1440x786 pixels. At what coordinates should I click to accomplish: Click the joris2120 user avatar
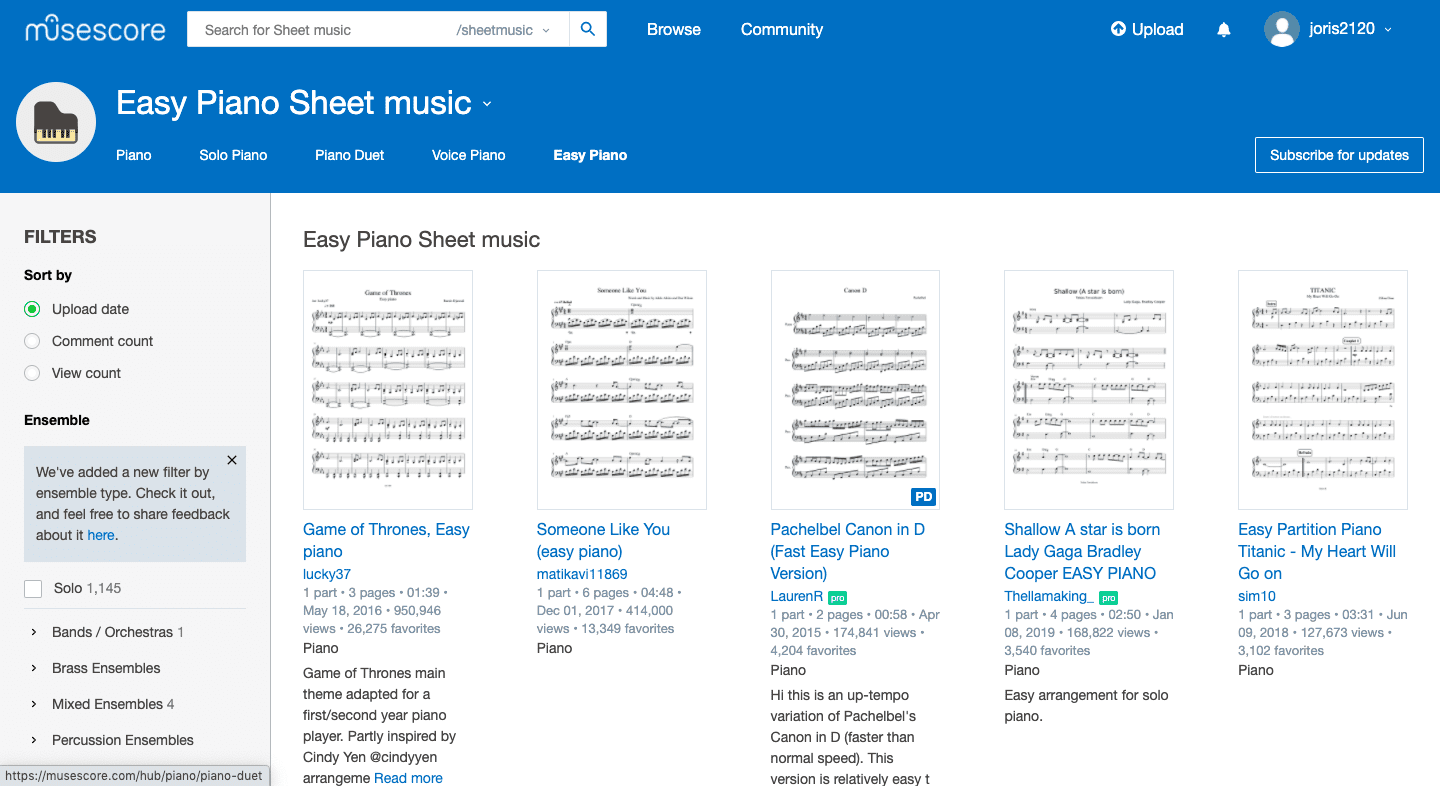(1282, 29)
